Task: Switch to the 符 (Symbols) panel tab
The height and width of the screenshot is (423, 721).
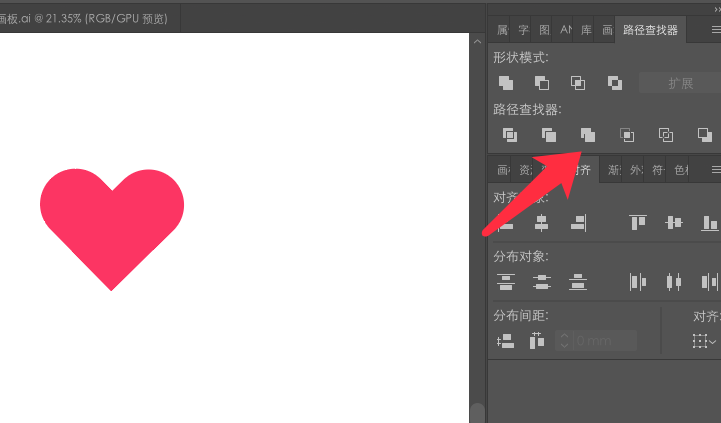Action: [x=658, y=170]
